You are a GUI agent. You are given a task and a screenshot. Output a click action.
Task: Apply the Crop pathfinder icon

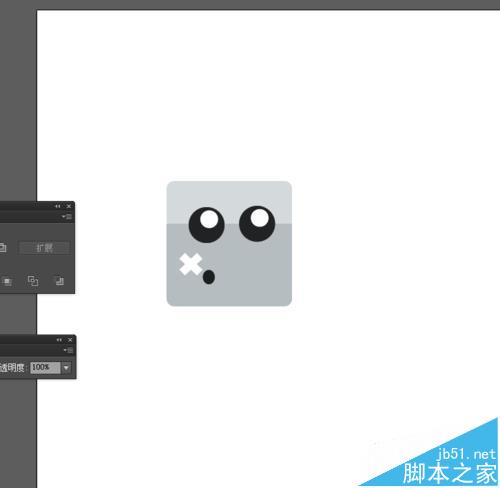(7, 281)
